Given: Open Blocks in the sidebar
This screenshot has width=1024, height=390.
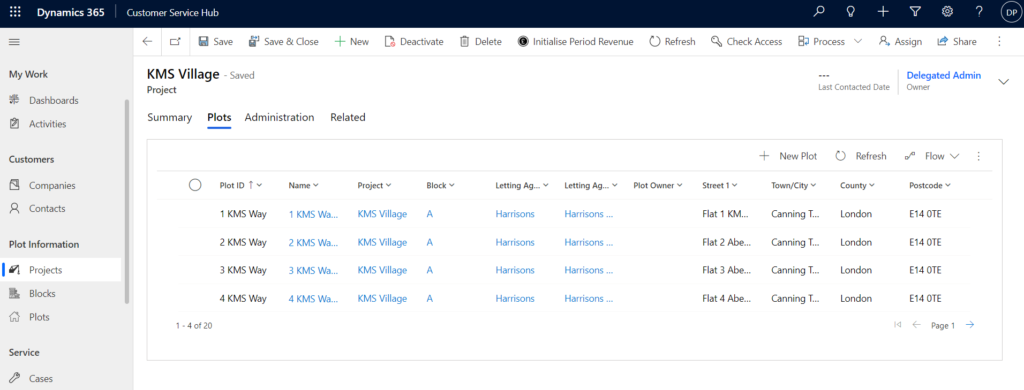Looking at the screenshot, I should tap(42, 293).
